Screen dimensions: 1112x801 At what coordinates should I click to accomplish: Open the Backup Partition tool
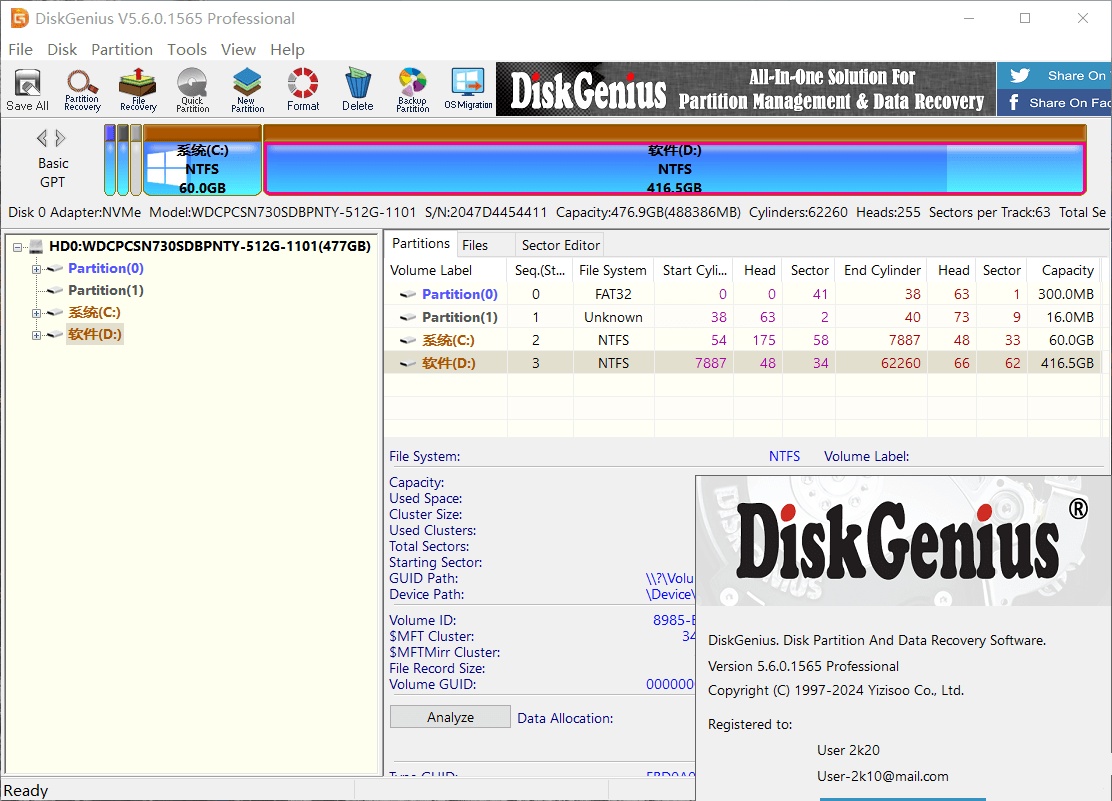tap(412, 89)
